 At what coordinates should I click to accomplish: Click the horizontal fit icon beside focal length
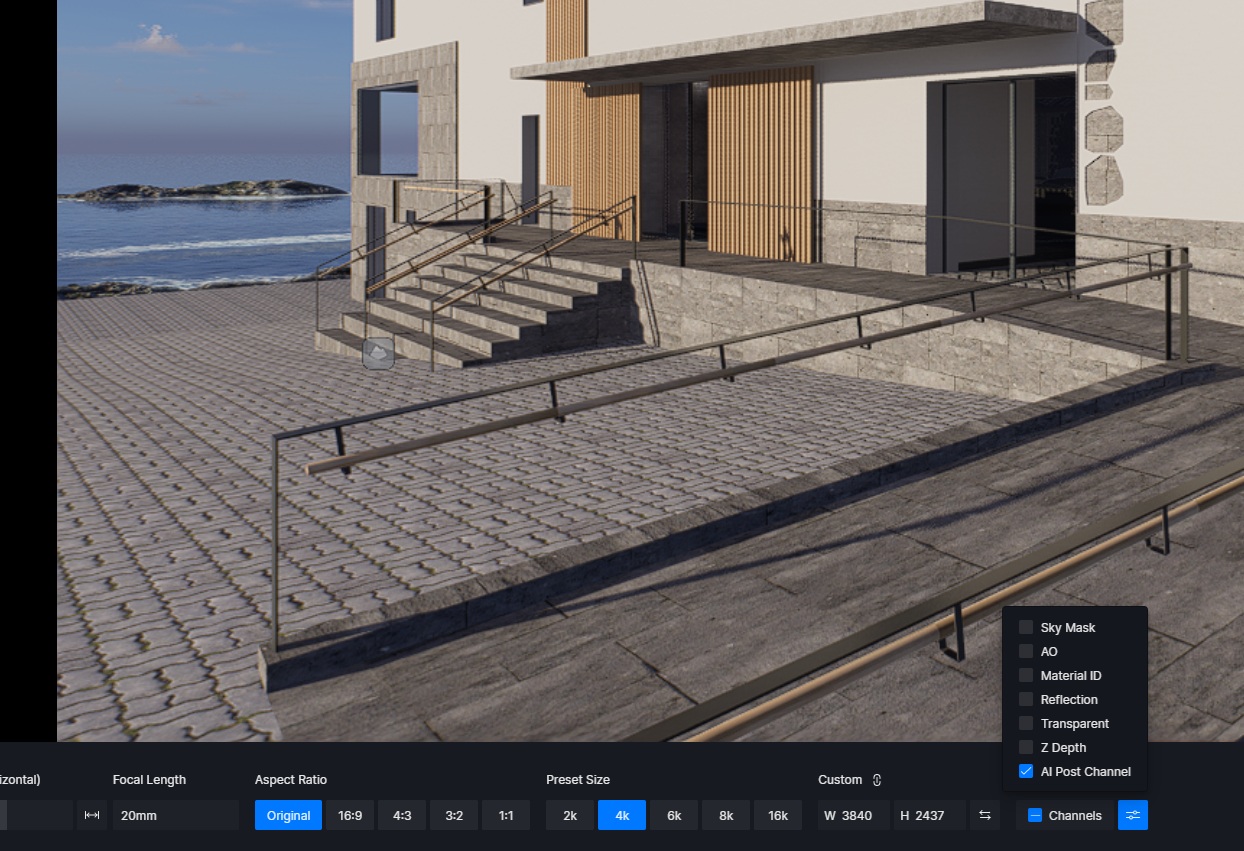(x=92, y=815)
